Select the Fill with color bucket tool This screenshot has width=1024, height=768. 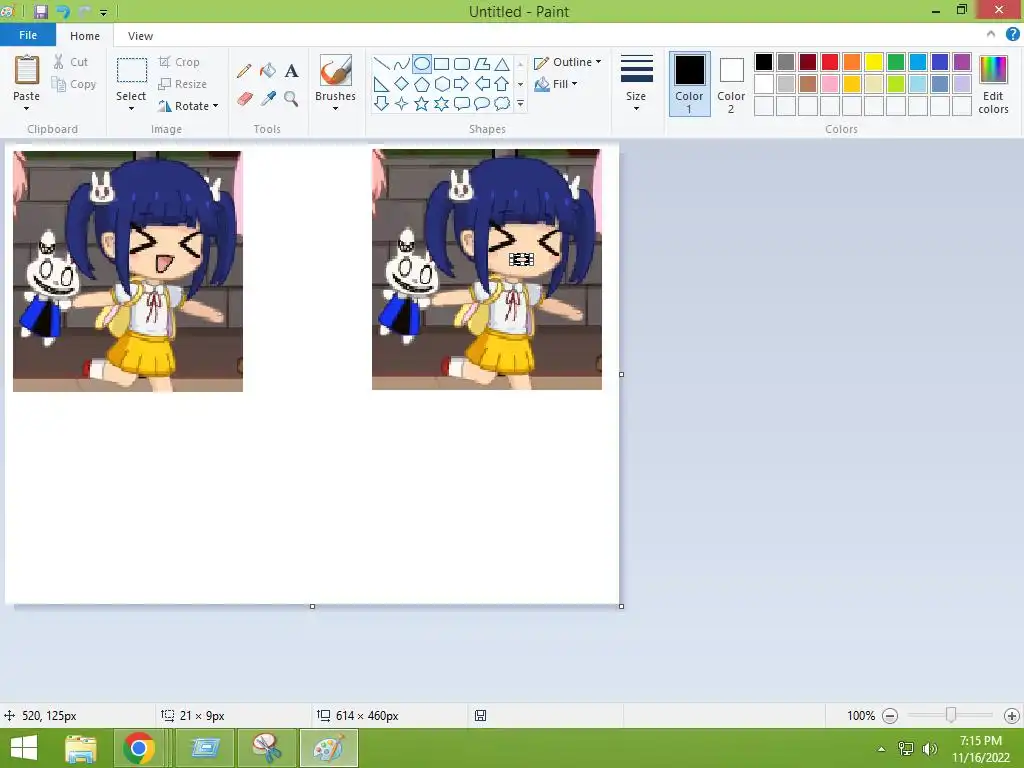[x=268, y=71]
